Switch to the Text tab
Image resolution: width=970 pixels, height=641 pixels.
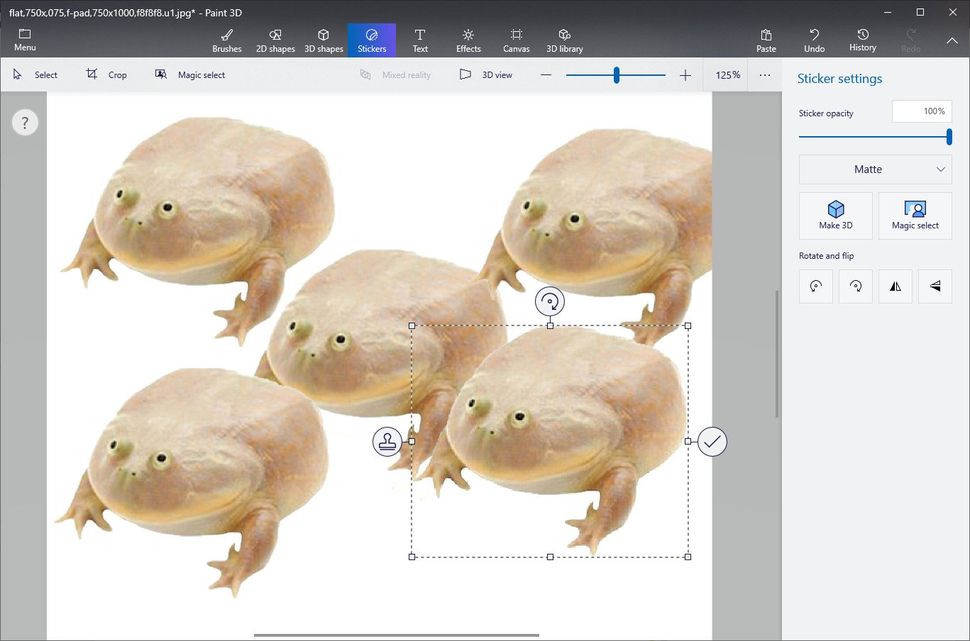tap(420, 40)
